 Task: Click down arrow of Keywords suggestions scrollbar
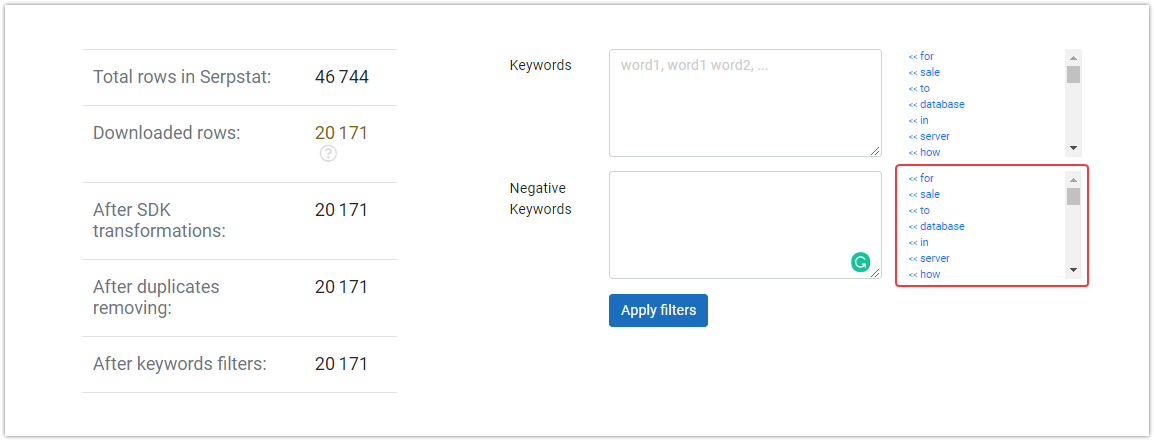pos(1073,148)
